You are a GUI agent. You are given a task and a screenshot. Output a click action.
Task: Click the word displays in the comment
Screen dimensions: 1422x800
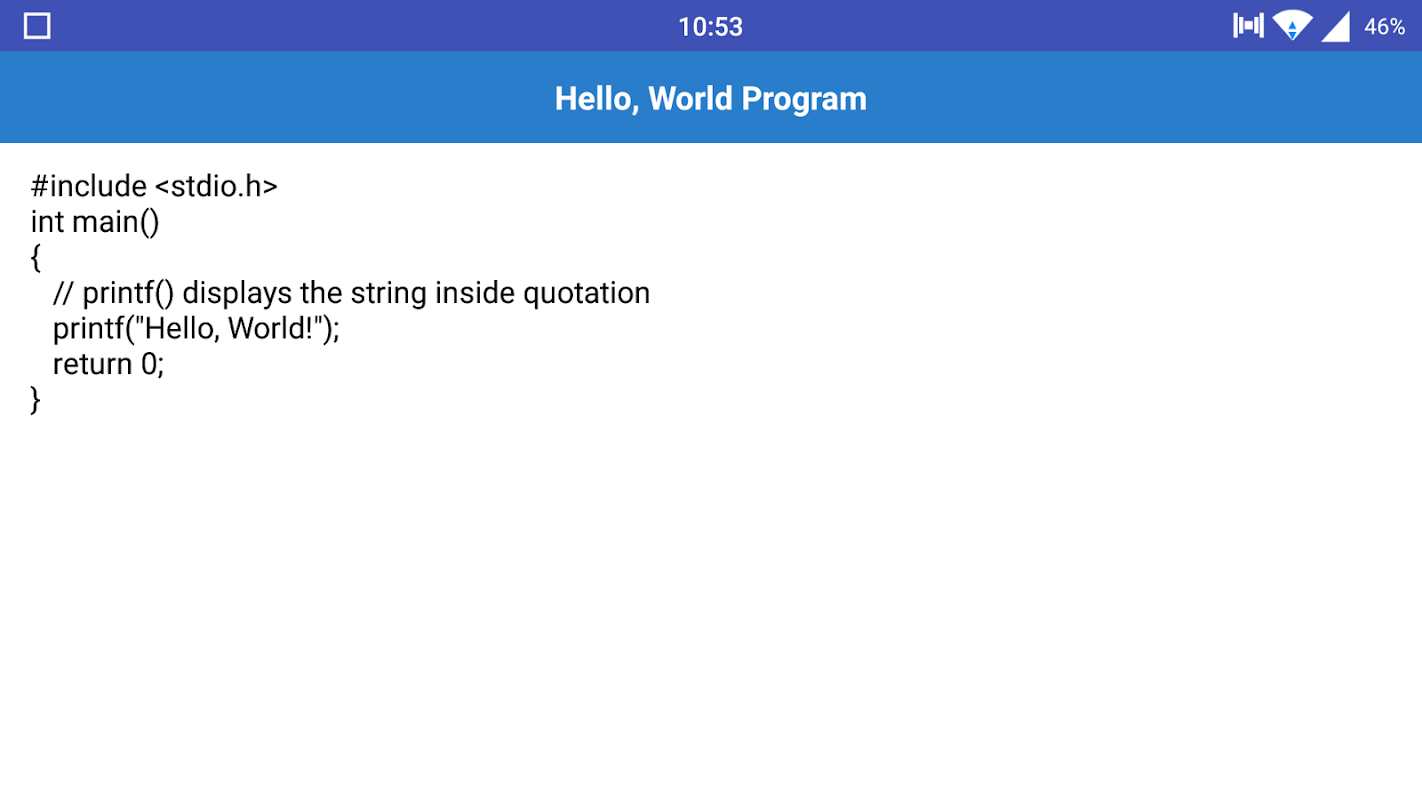[x=237, y=293]
